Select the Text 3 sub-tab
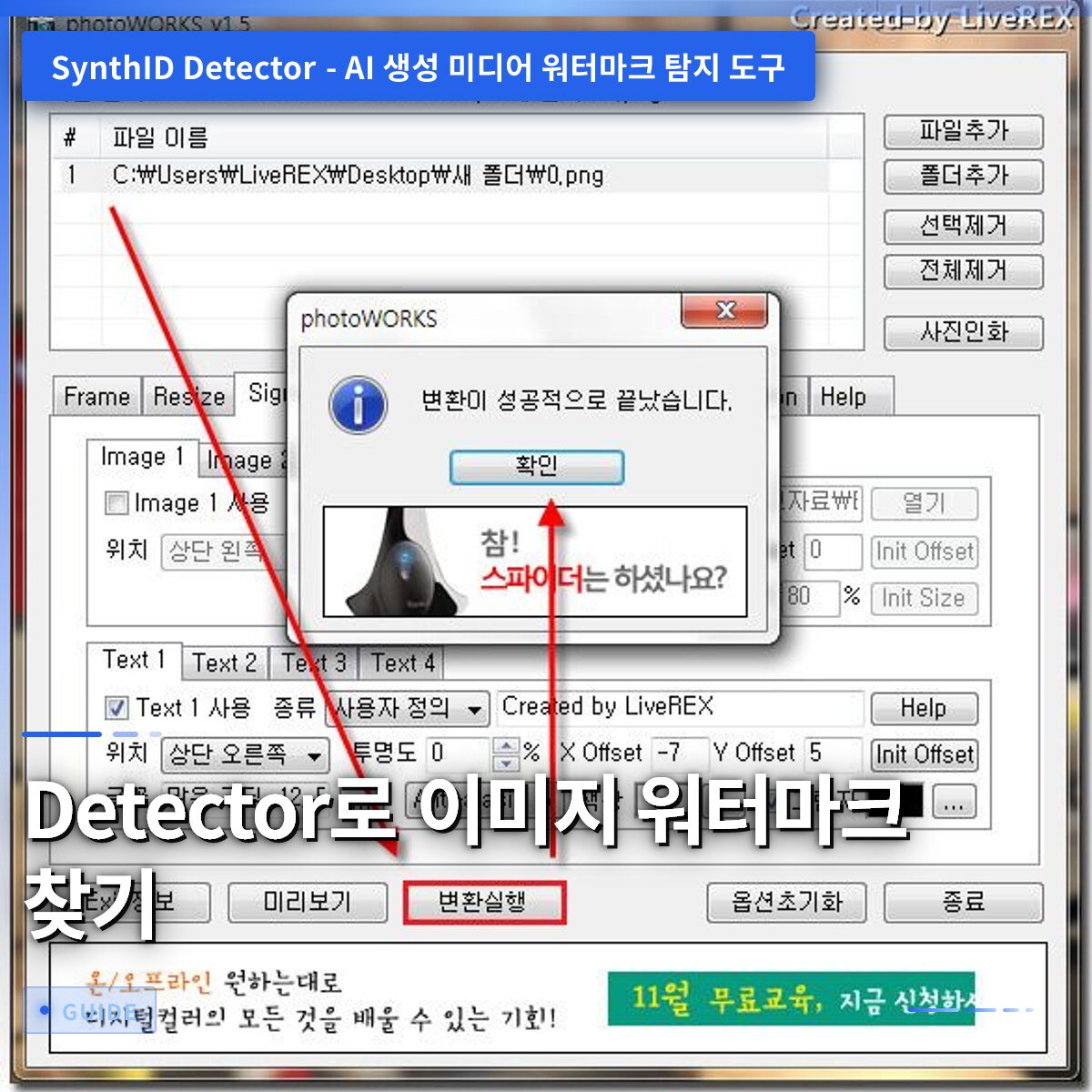1092x1092 pixels. coord(314,663)
